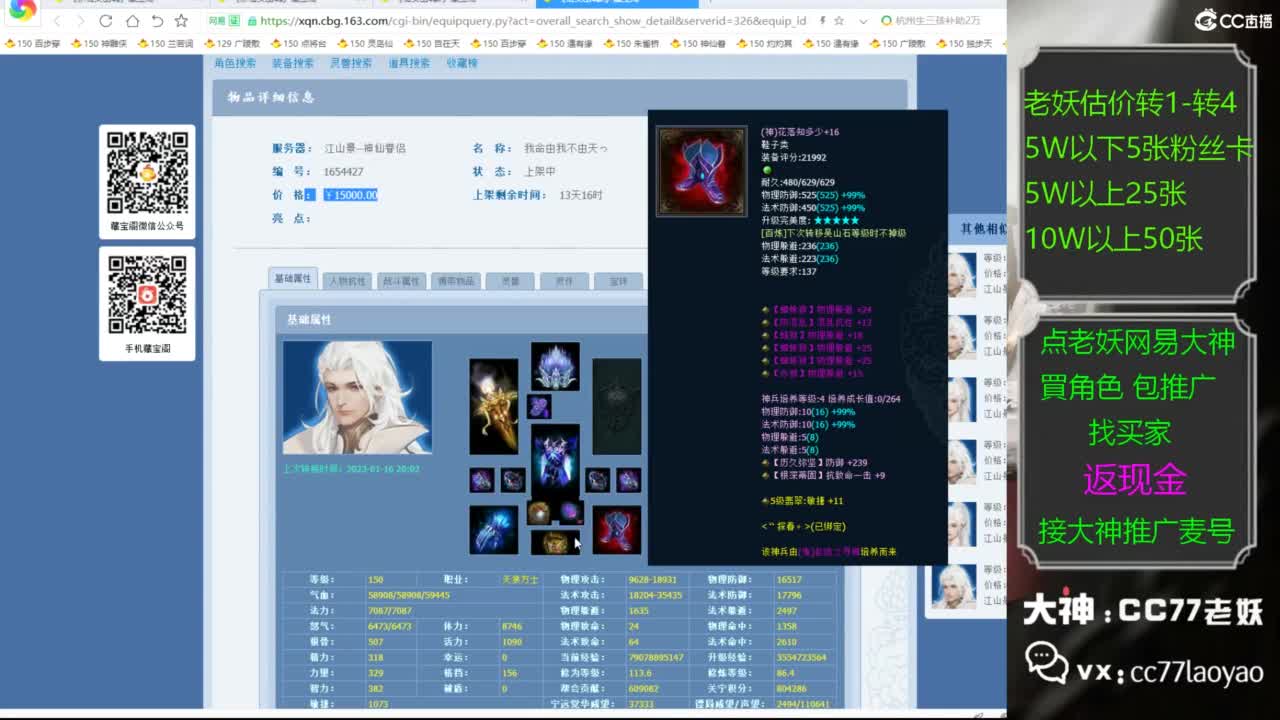Open the 装备搜索 navigation tab
1280x720 pixels.
coord(293,63)
